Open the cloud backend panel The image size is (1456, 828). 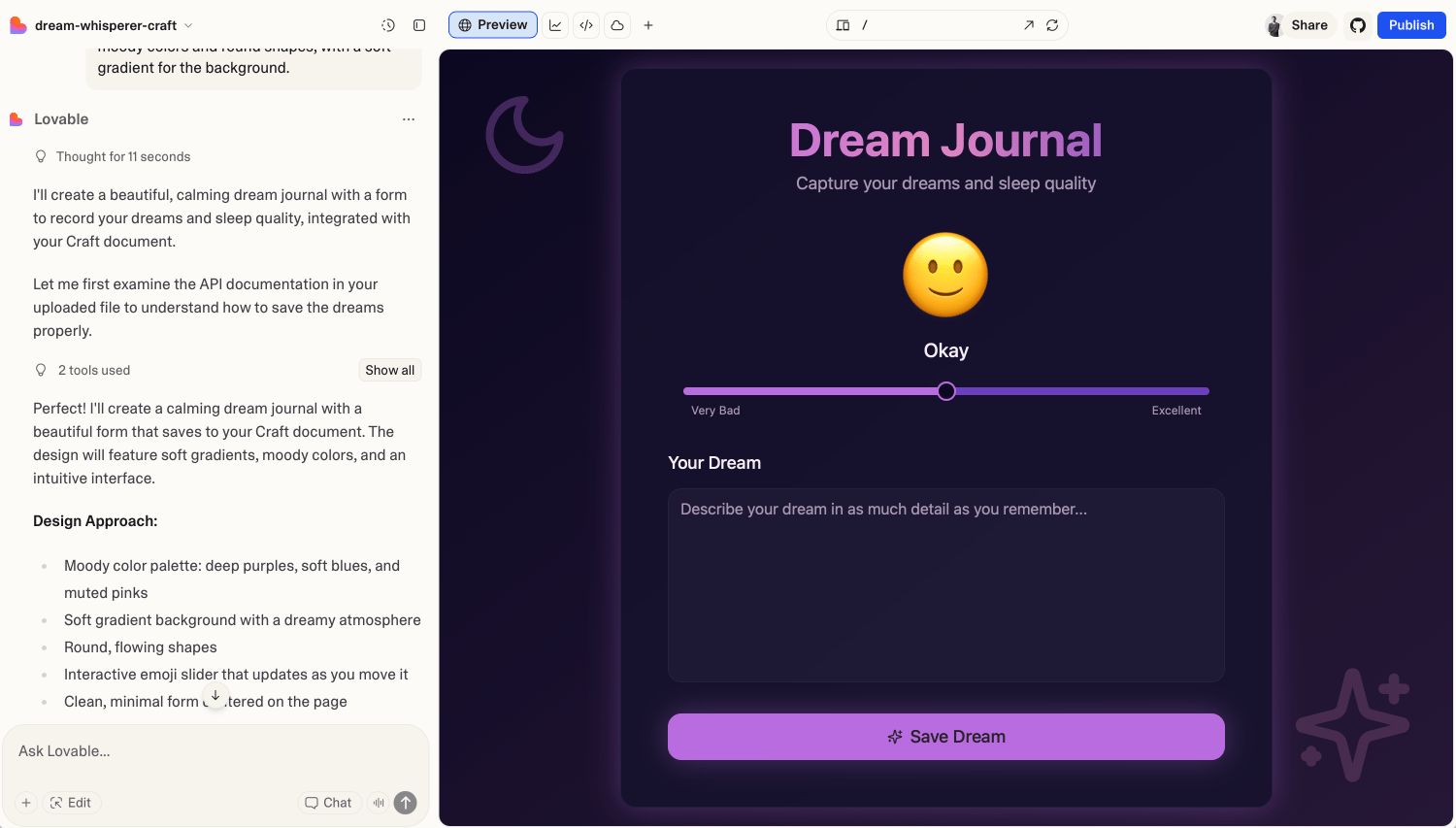click(x=617, y=24)
